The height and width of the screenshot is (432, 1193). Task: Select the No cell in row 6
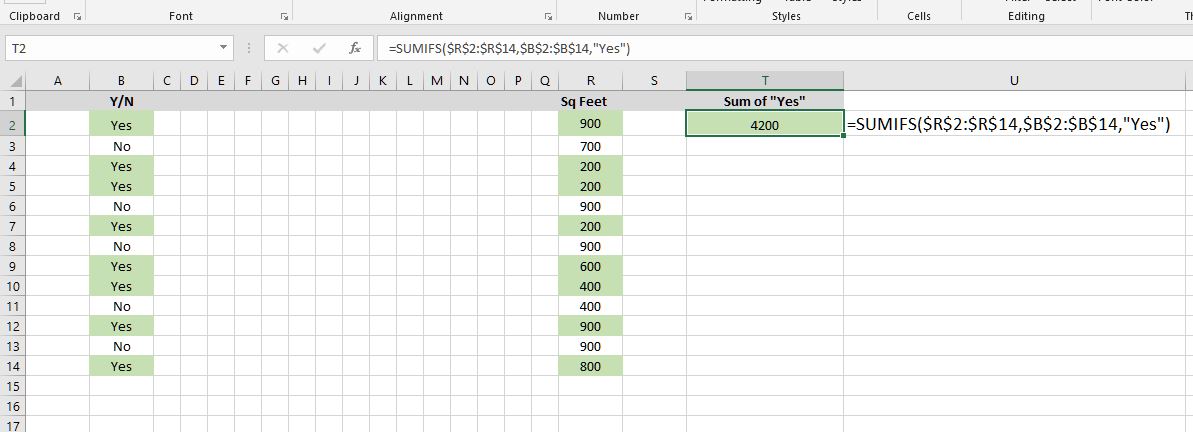121,206
